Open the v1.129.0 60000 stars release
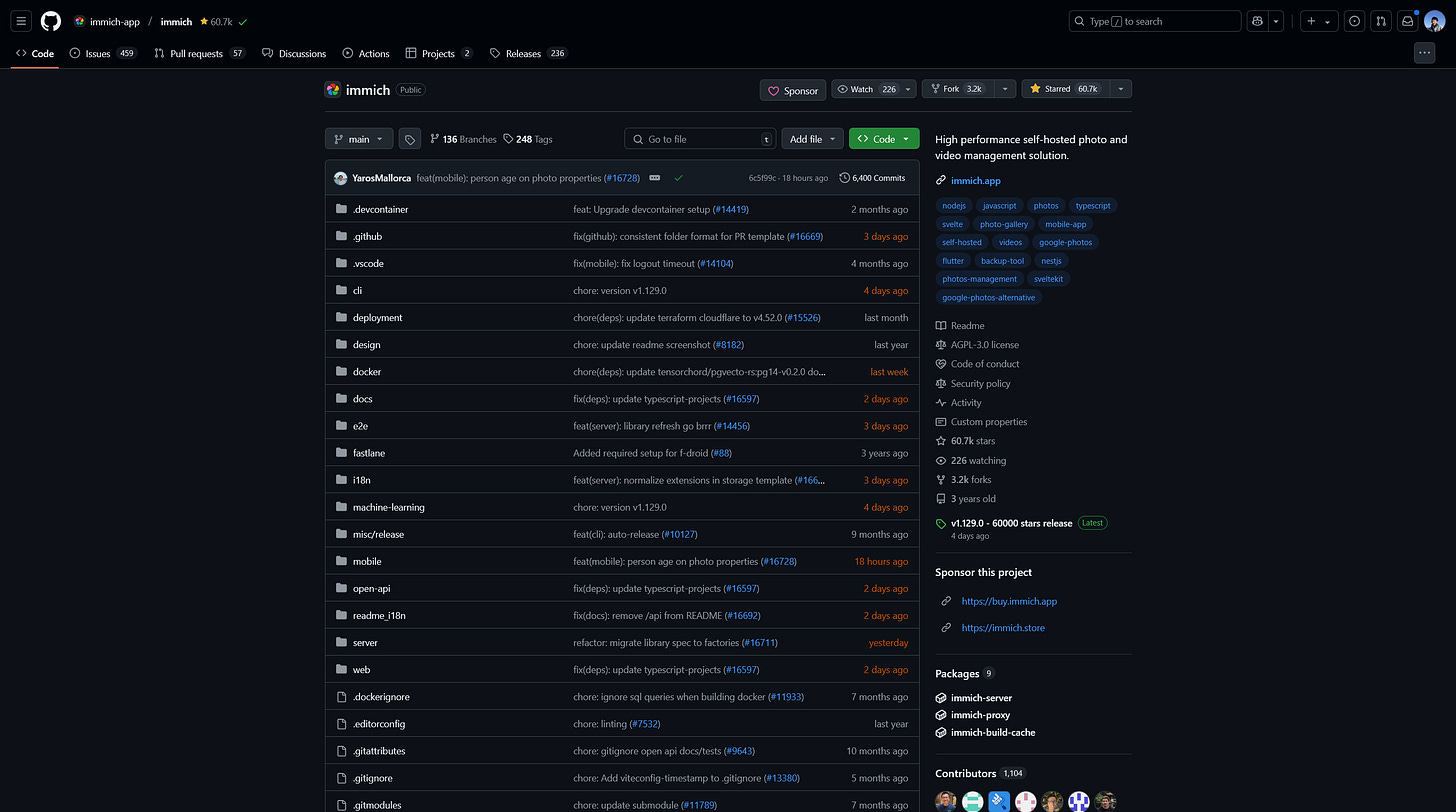The image size is (1456, 812). 1011,523
